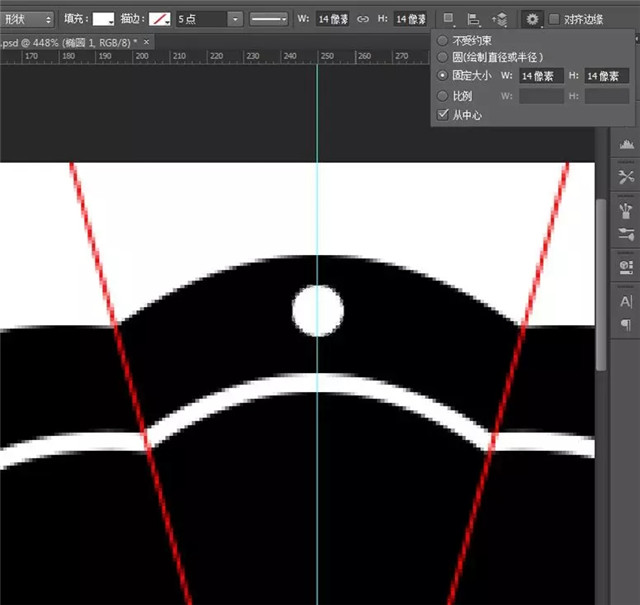Enable the 对齐边缘 checkbox

click(x=554, y=19)
